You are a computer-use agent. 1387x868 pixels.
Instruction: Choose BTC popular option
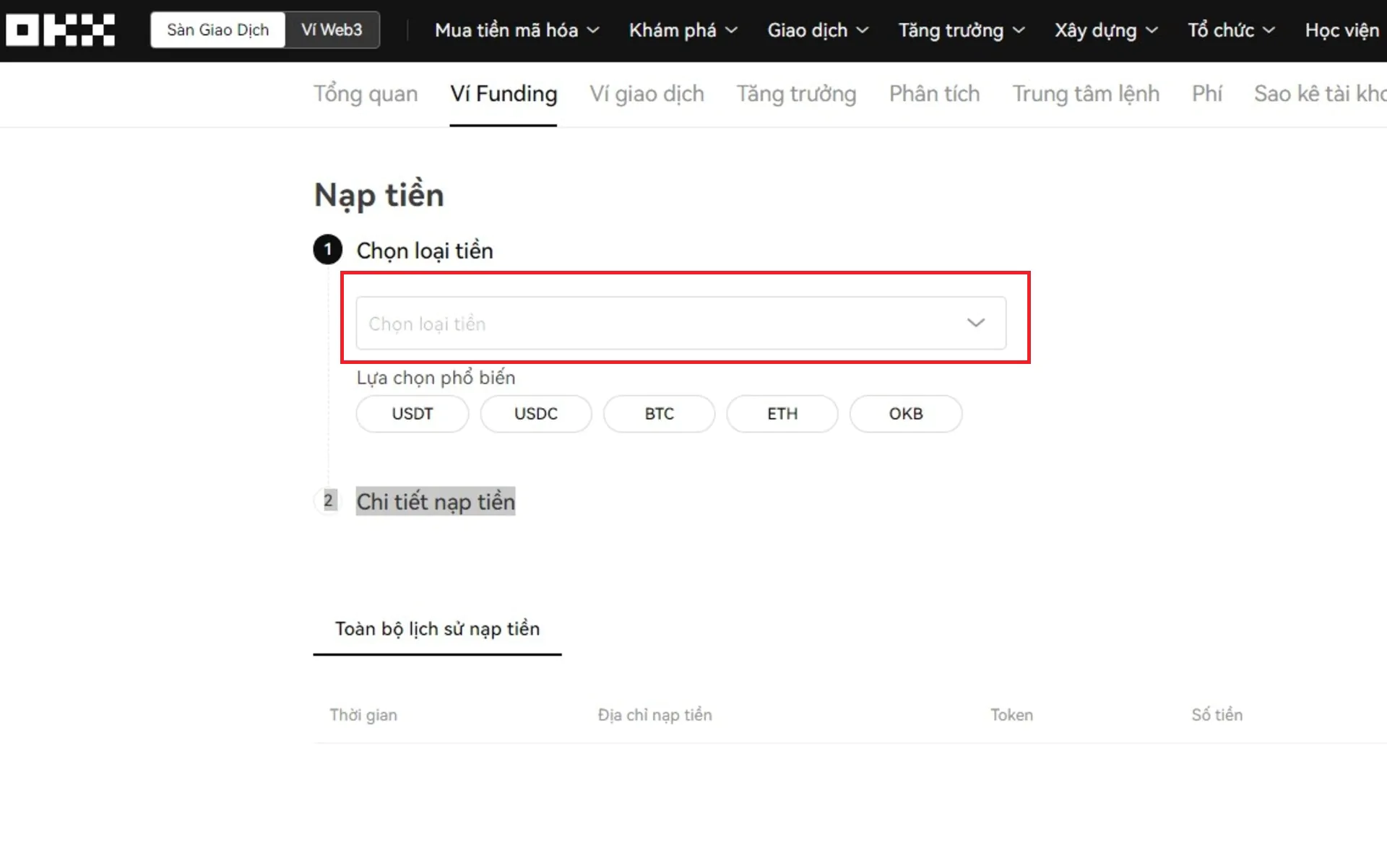coord(660,414)
